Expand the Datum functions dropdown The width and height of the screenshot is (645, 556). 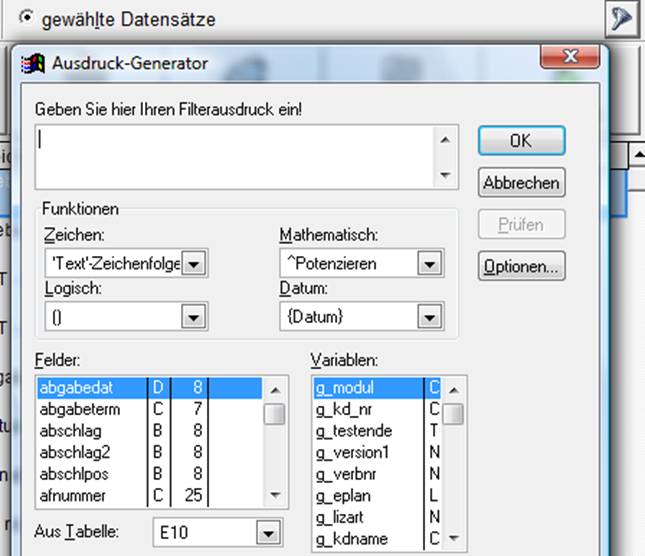tap(428, 318)
